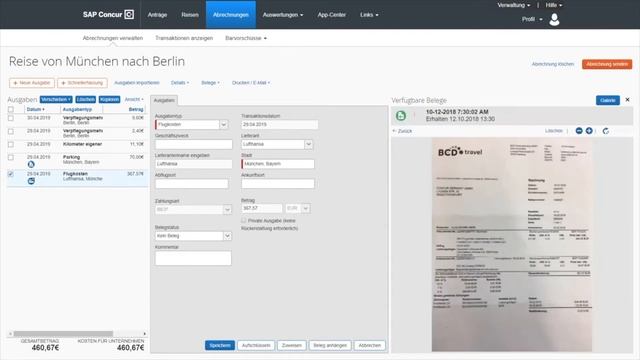Open the App-Center menu item
Viewport: 640px width, 360px height.
click(x=331, y=15)
